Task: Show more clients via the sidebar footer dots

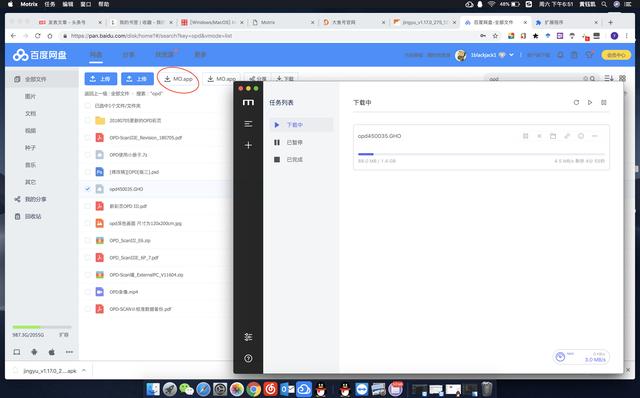Action: coord(69,352)
